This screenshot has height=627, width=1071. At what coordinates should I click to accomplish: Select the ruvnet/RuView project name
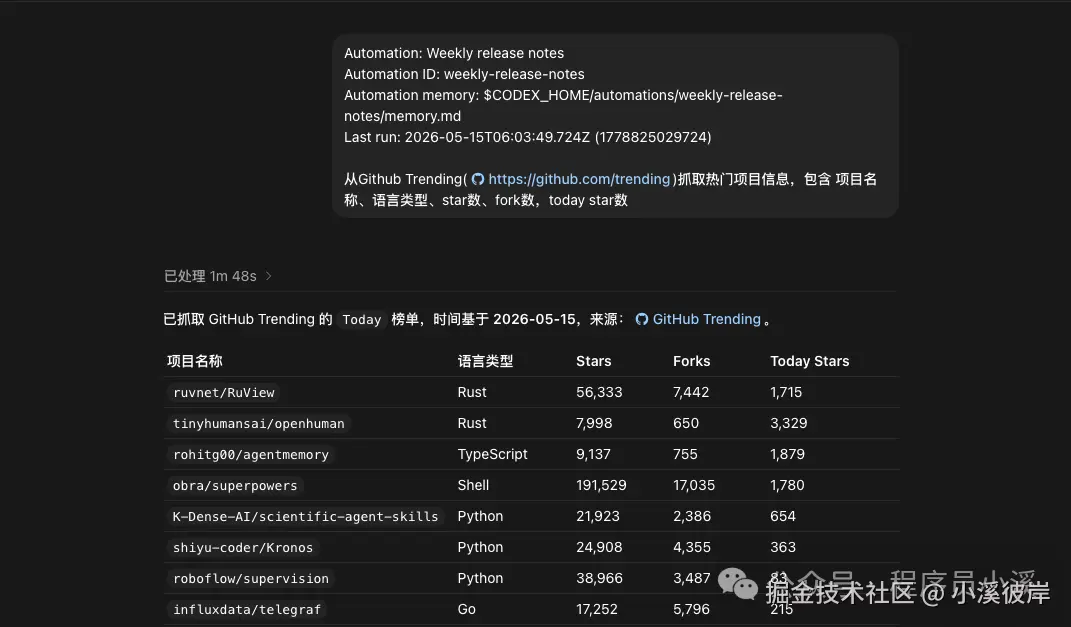tap(223, 393)
